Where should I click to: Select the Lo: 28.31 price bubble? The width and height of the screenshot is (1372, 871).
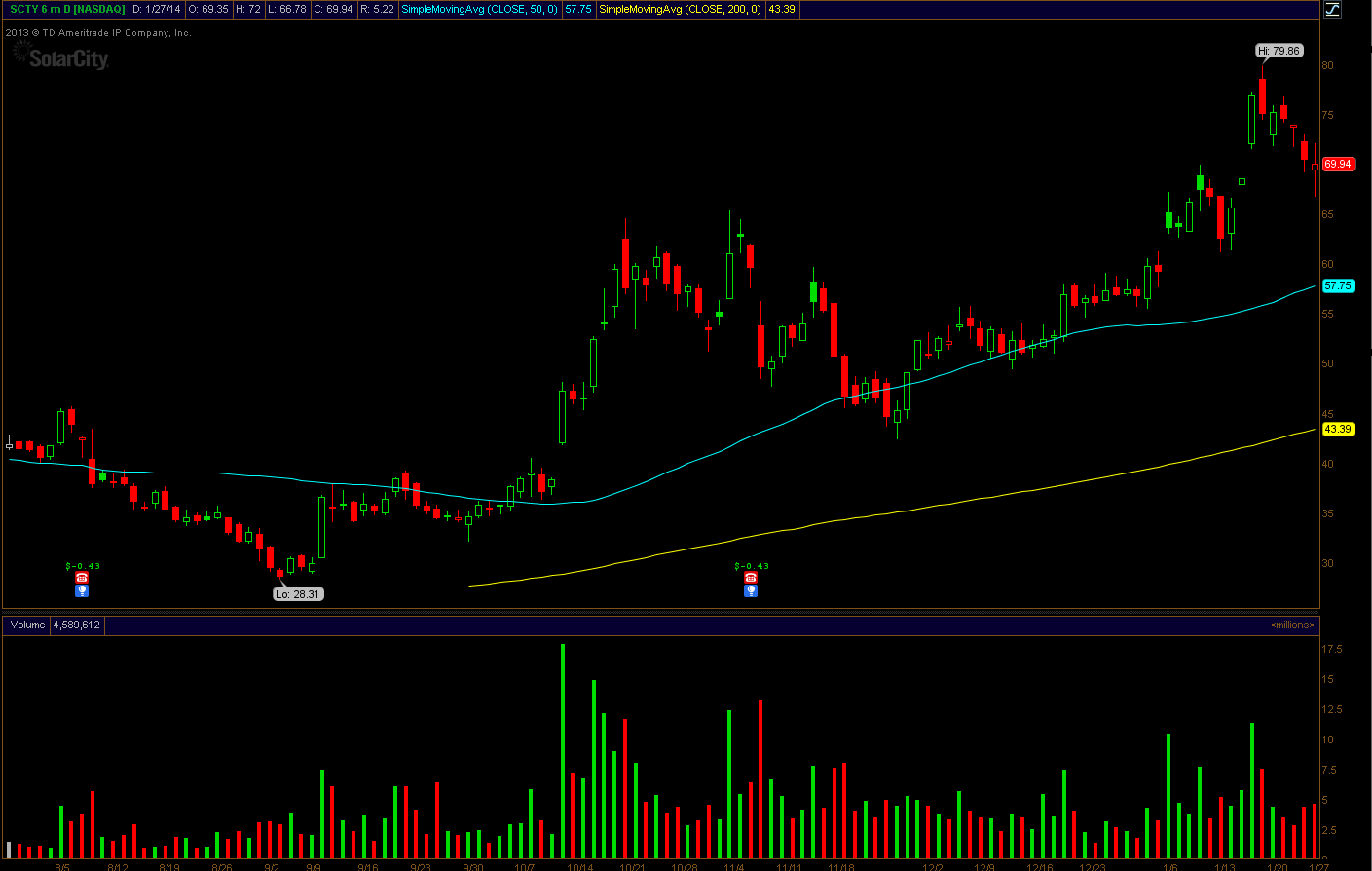[297, 594]
